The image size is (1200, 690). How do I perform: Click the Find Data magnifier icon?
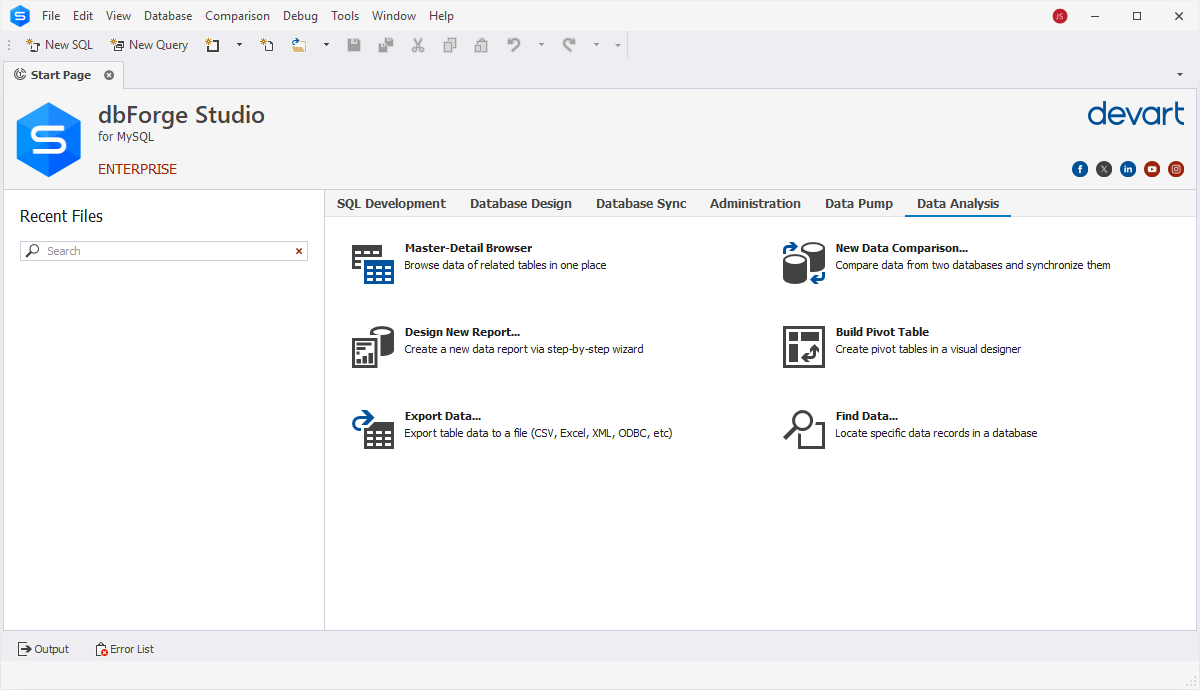[x=804, y=430]
